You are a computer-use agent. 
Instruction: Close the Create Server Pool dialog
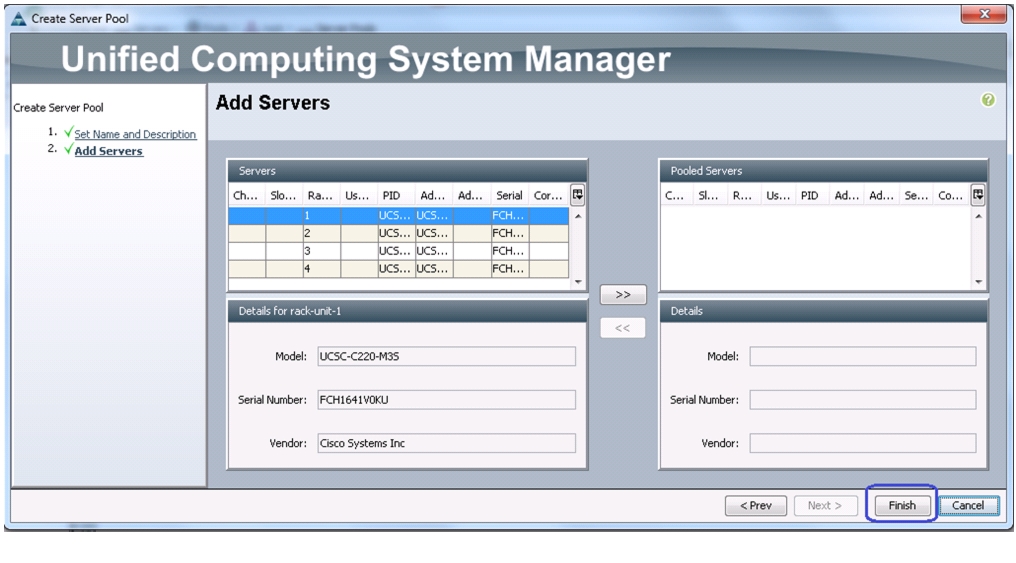pos(984,14)
